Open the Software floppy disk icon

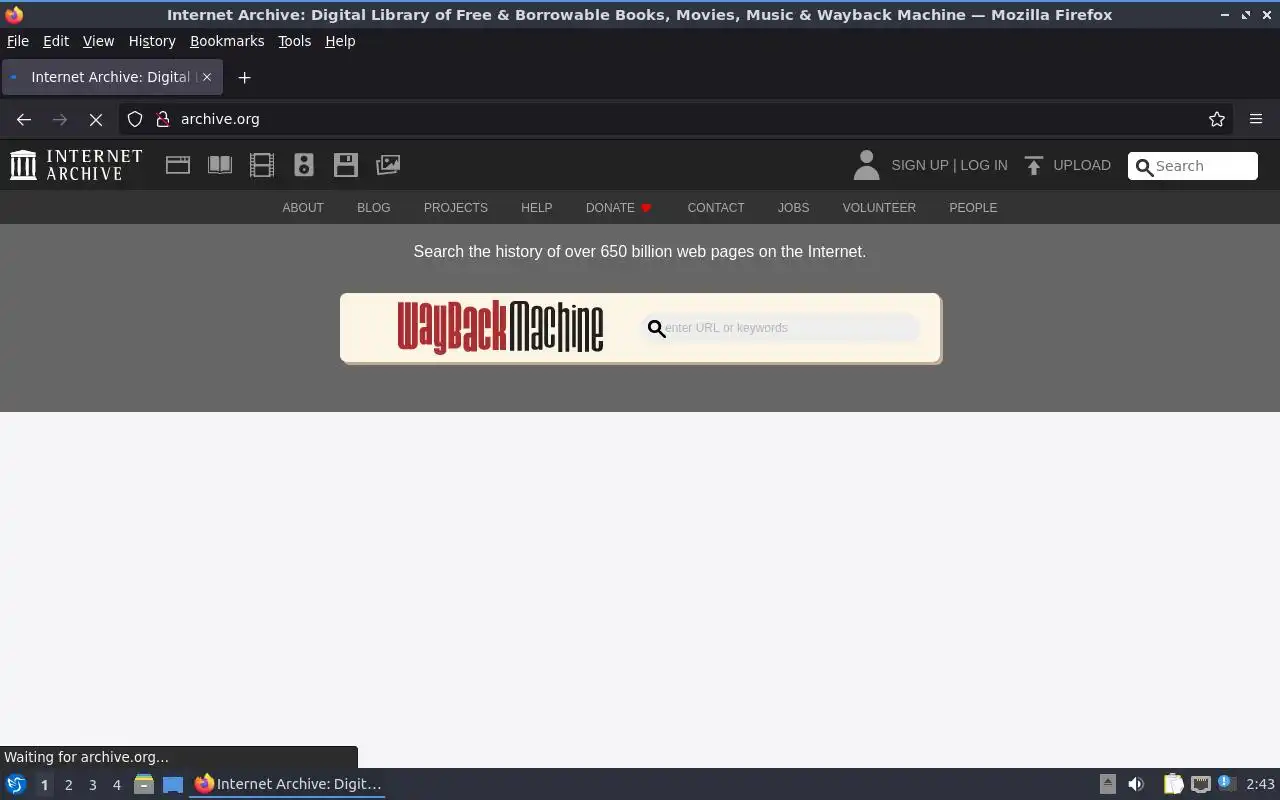point(346,165)
